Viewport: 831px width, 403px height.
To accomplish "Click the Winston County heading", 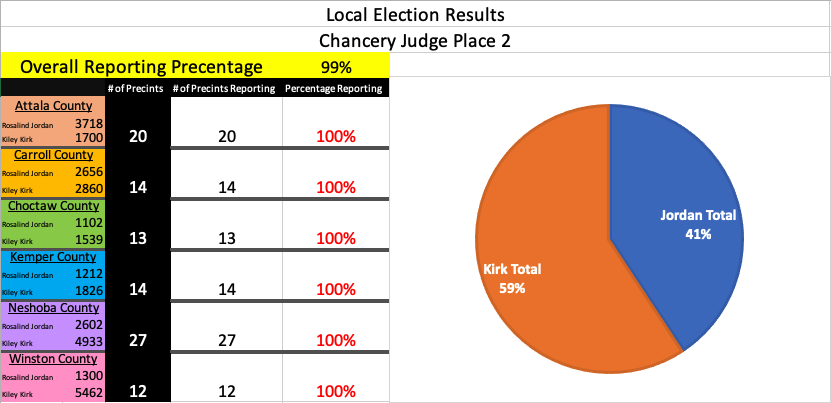I will 54,358.
